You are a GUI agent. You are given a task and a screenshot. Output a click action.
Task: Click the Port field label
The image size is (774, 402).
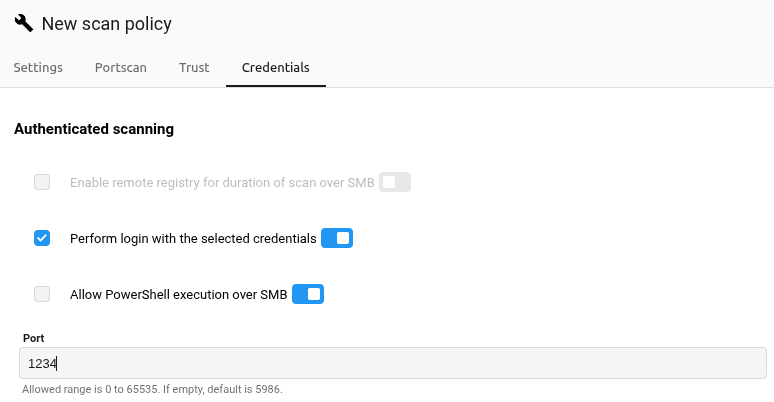pyautogui.click(x=34, y=338)
